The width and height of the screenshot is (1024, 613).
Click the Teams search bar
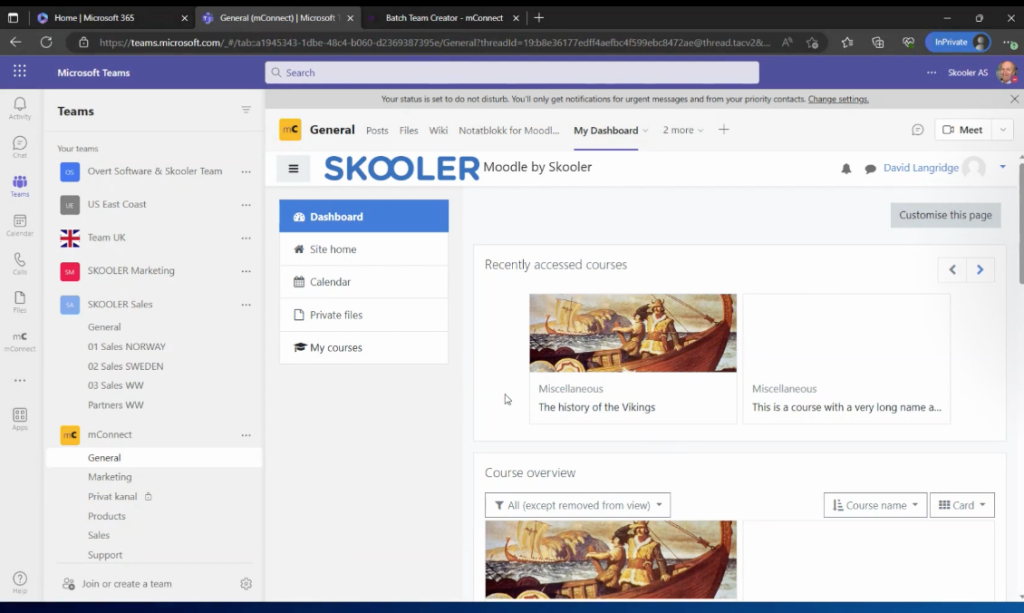tap(512, 72)
